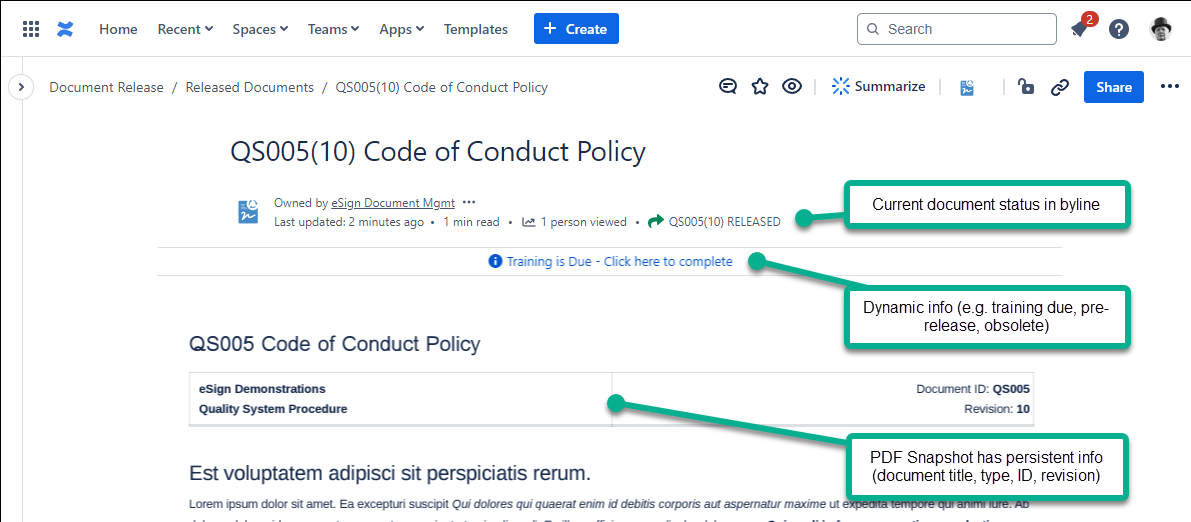Open the page comments icon
This screenshot has height=522, width=1191.
pyautogui.click(x=728, y=87)
